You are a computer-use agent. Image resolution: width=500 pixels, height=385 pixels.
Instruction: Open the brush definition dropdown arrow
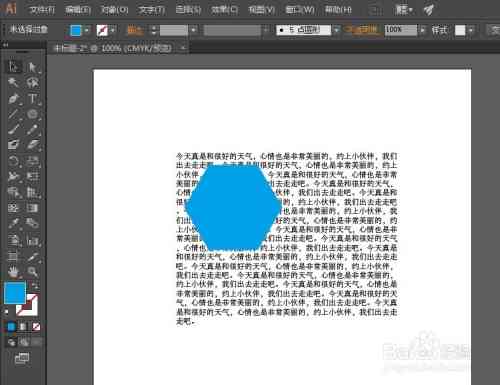[336, 30]
